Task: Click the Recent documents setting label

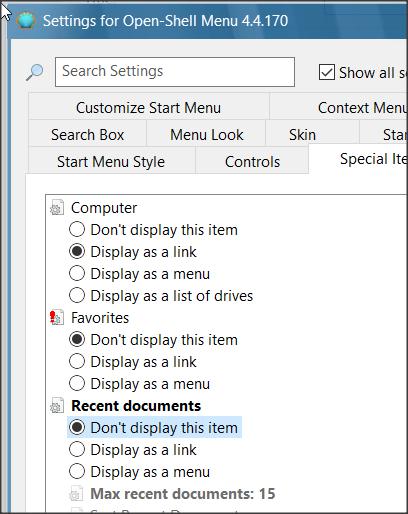Action: click(x=136, y=406)
